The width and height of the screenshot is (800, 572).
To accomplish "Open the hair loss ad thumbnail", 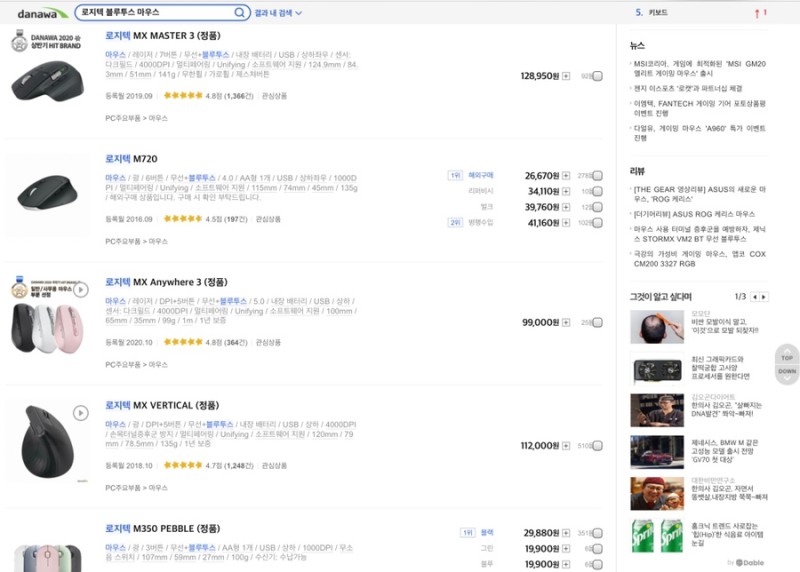I will 657,327.
